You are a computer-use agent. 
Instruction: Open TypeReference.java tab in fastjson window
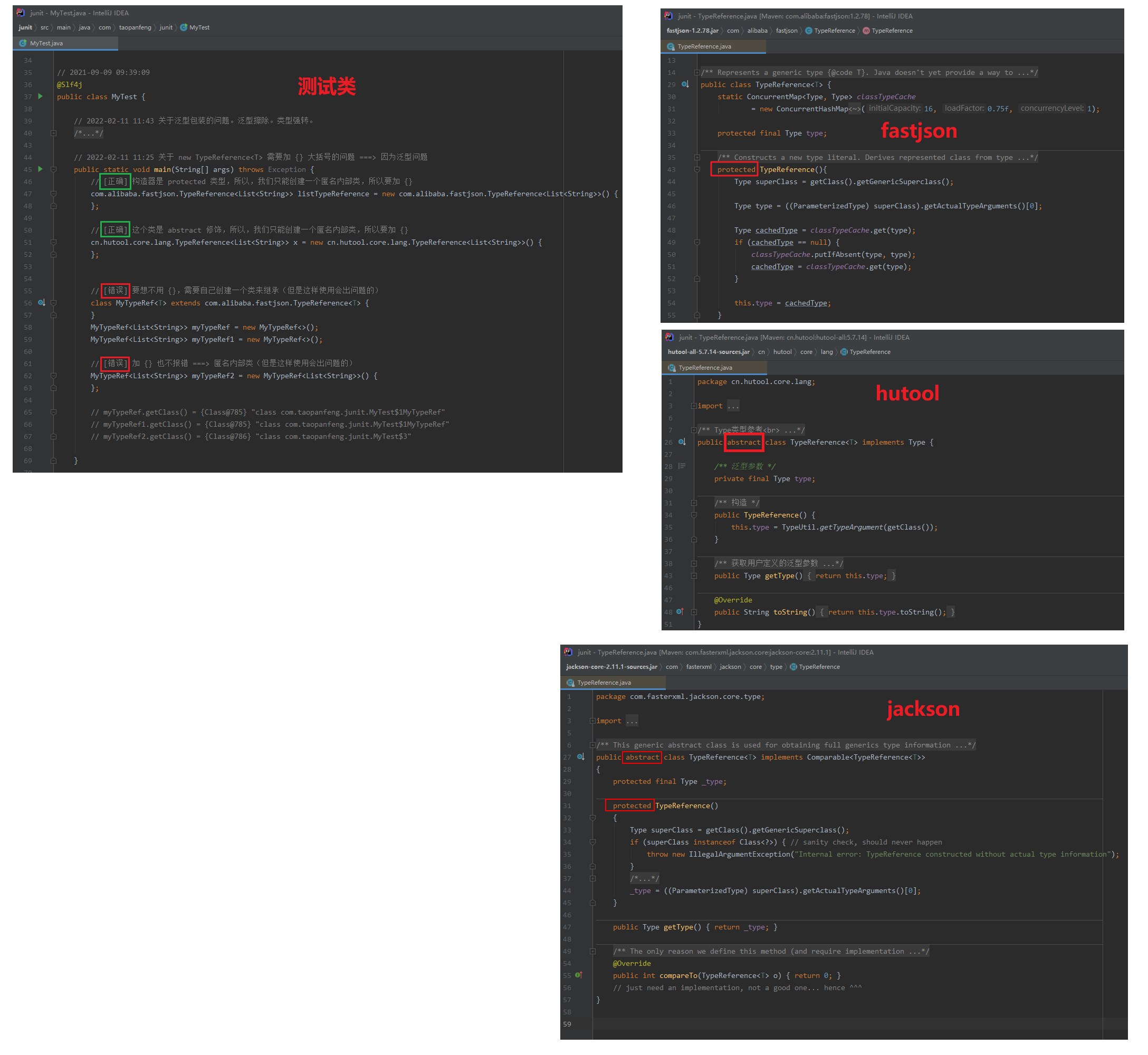(x=713, y=47)
